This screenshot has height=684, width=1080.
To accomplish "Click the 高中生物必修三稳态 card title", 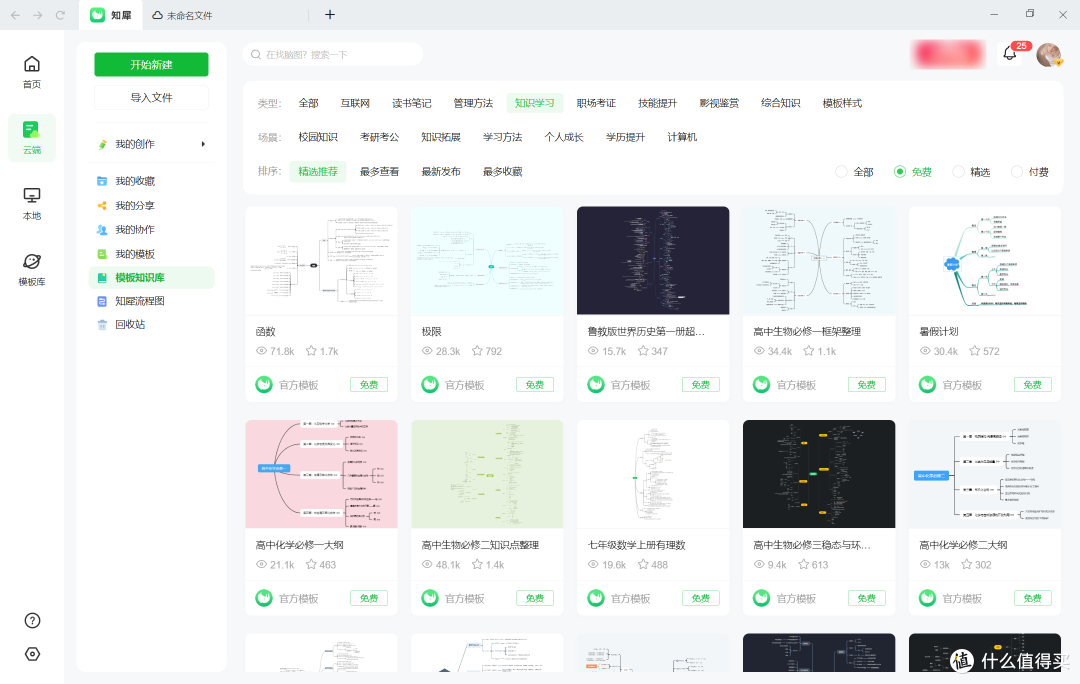I will pos(811,545).
